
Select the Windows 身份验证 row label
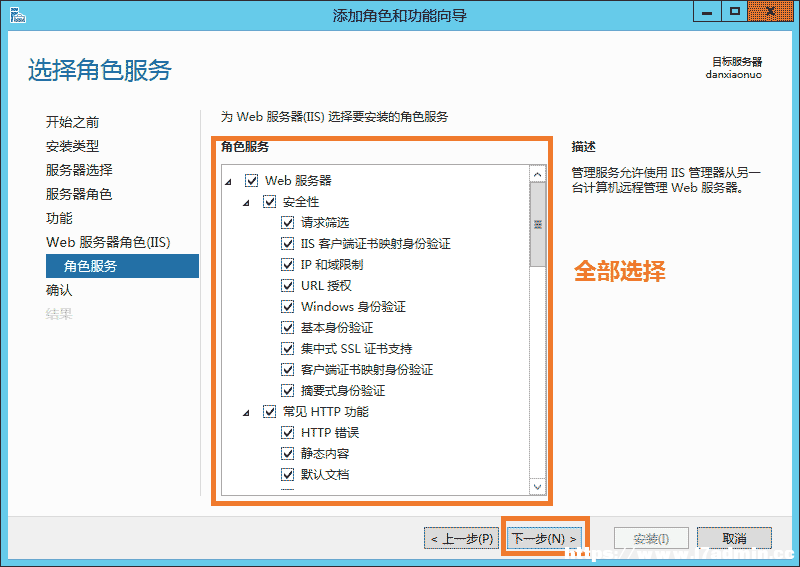[353, 306]
